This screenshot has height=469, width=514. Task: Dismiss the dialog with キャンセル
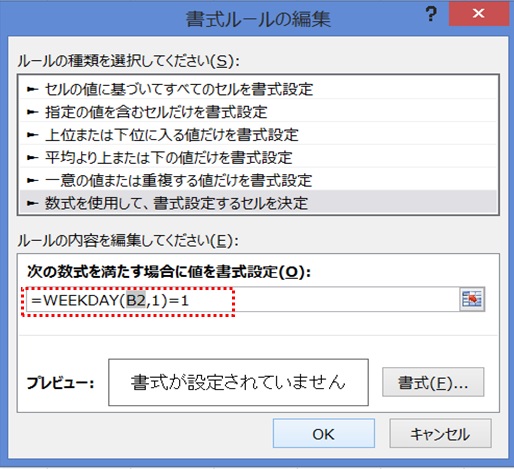(x=440, y=433)
